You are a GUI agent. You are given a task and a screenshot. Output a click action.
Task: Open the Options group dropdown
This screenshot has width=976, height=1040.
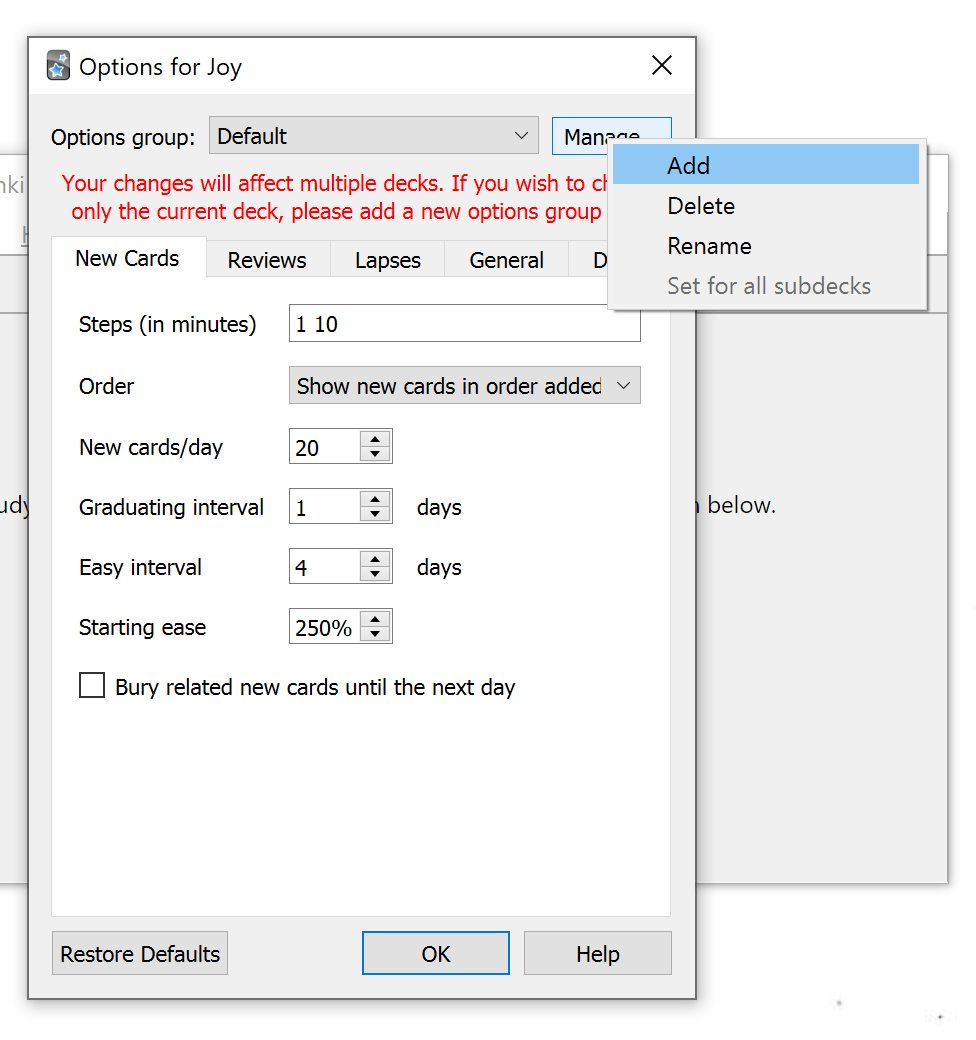tap(373, 136)
